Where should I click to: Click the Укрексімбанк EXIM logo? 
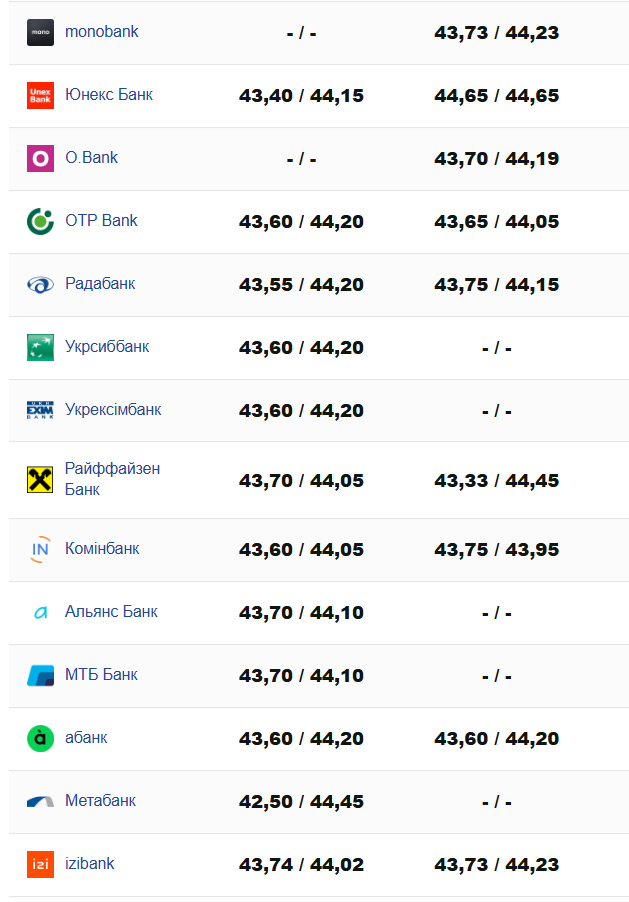tap(40, 410)
